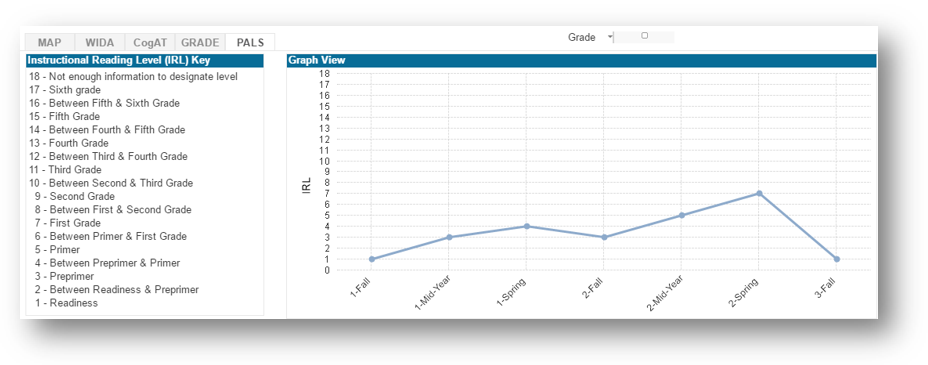Click the 2-Spring peak data point
The width and height of the screenshot is (928, 365).
[759, 193]
